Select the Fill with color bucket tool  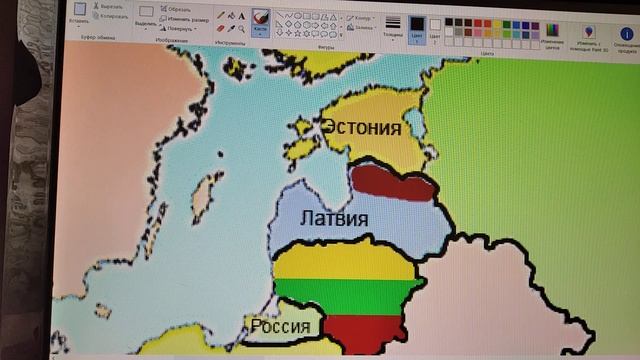pos(231,16)
